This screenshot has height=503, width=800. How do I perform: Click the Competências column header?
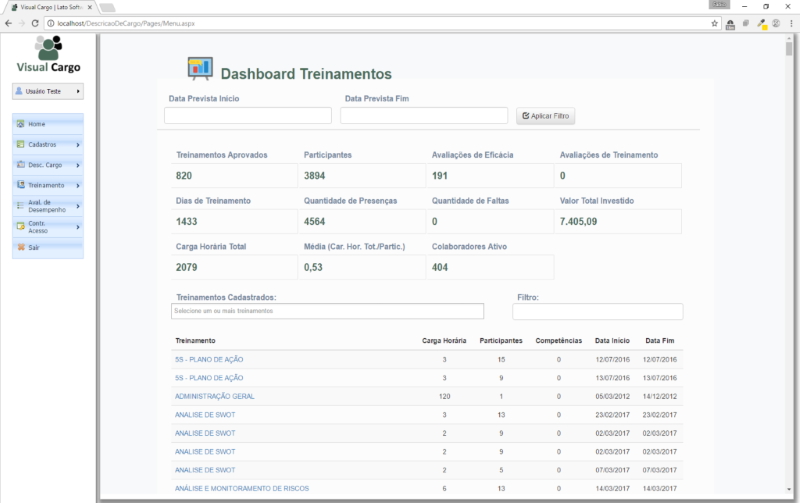point(559,340)
